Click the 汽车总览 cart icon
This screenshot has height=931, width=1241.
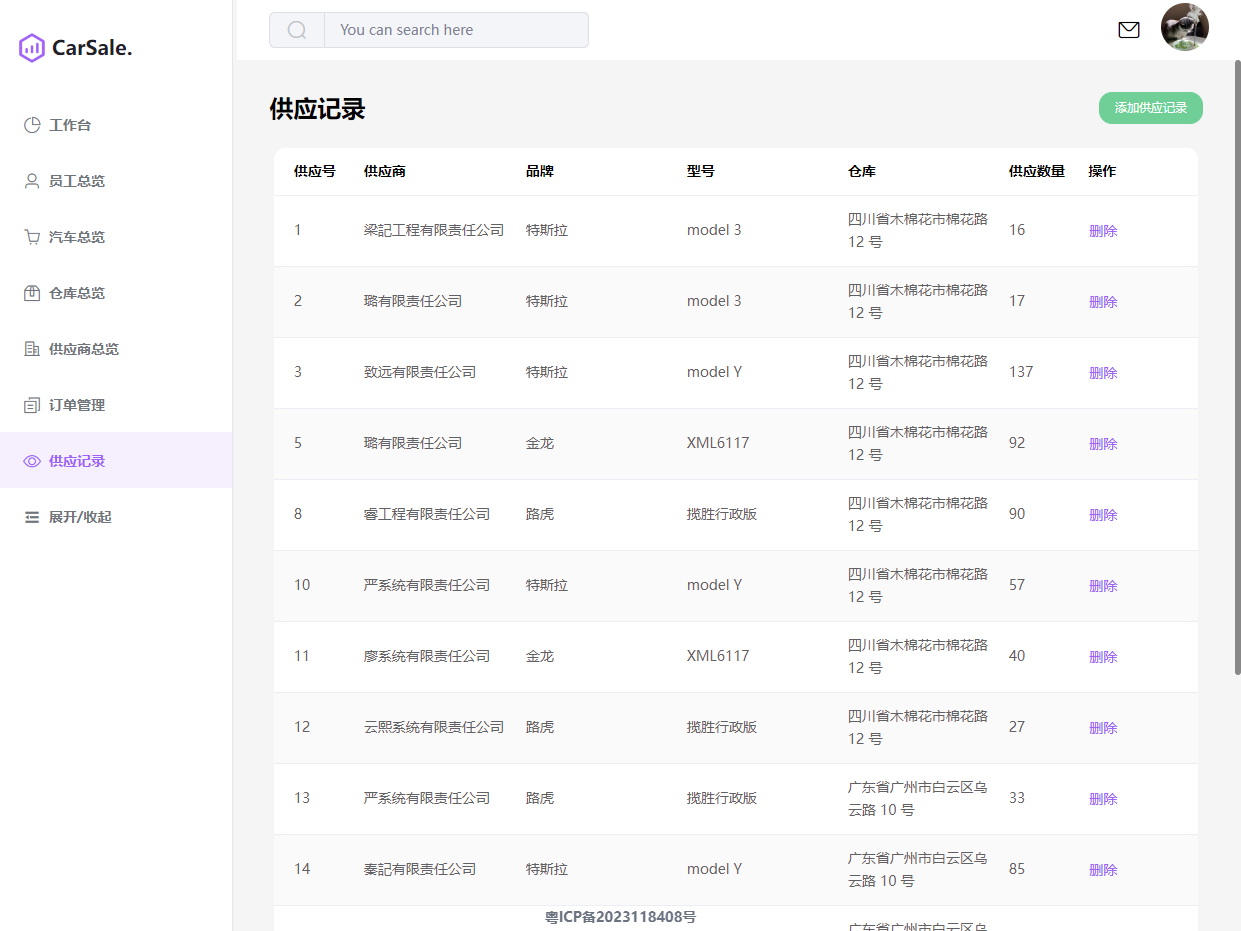pyautogui.click(x=32, y=237)
